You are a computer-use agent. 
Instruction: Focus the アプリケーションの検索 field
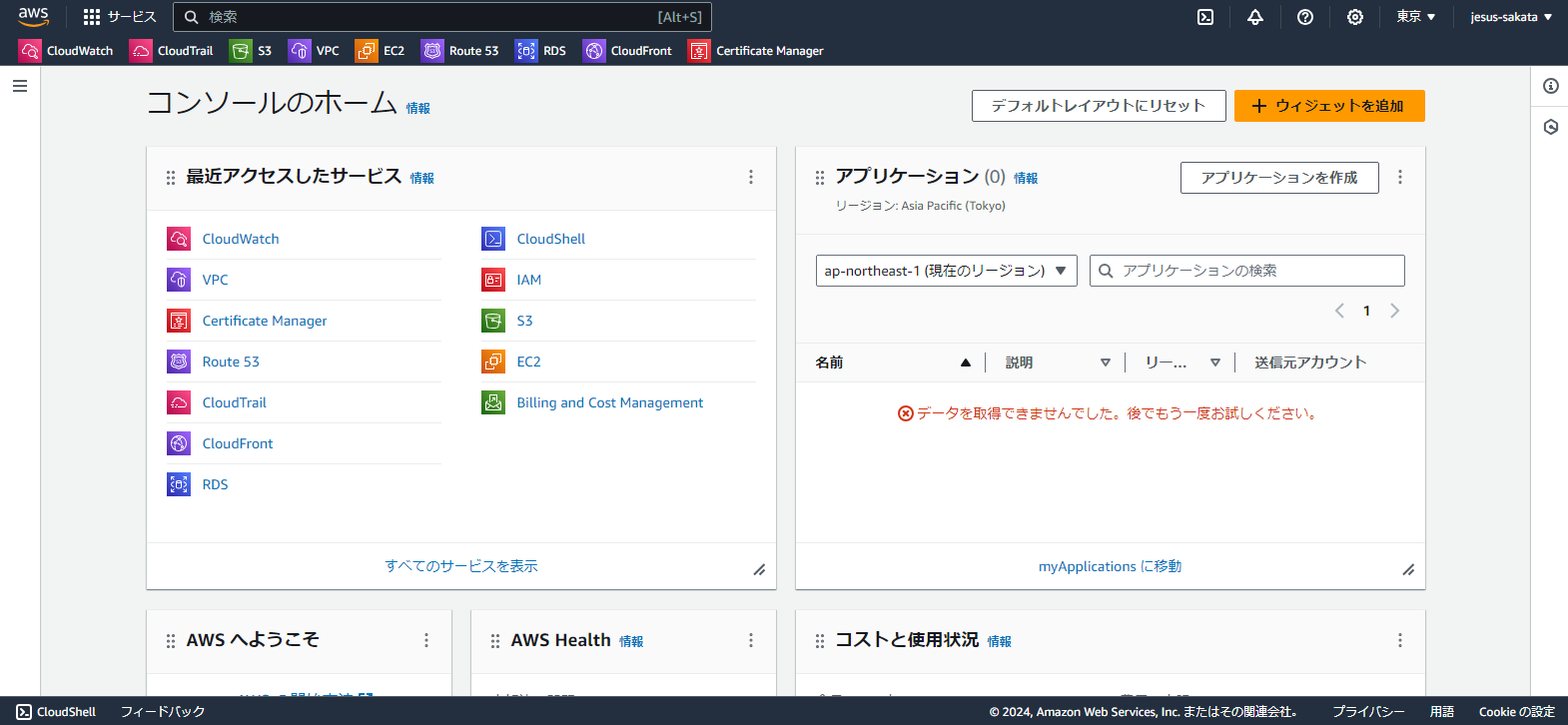click(x=1247, y=271)
